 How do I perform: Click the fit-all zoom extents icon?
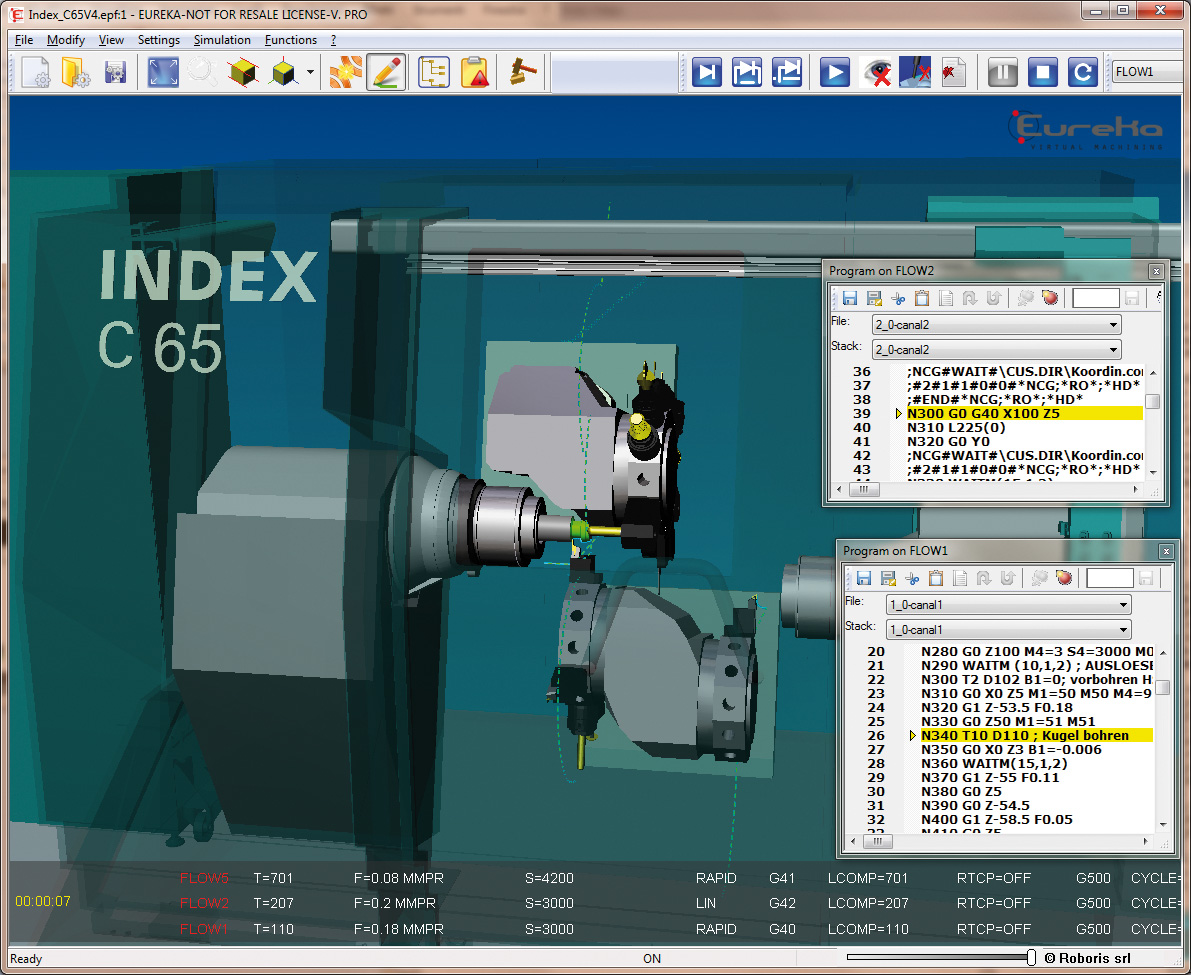click(x=163, y=73)
